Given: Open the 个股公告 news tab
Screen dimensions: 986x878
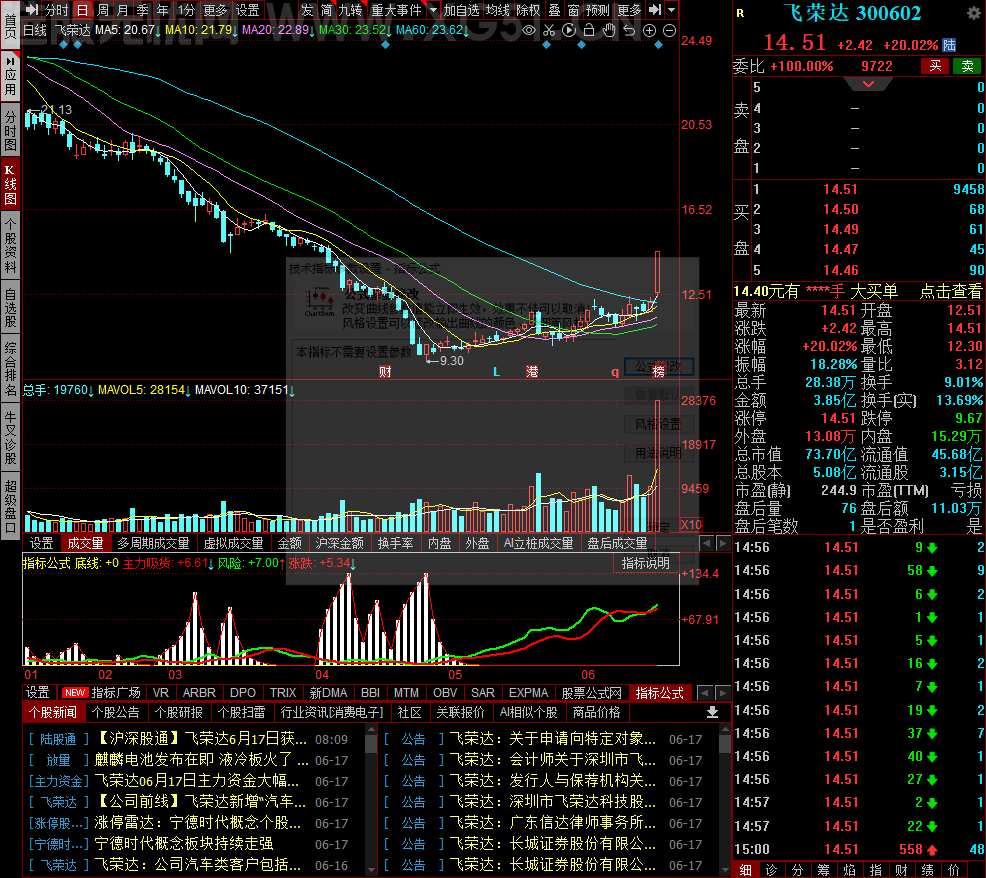Looking at the screenshot, I should (116, 712).
